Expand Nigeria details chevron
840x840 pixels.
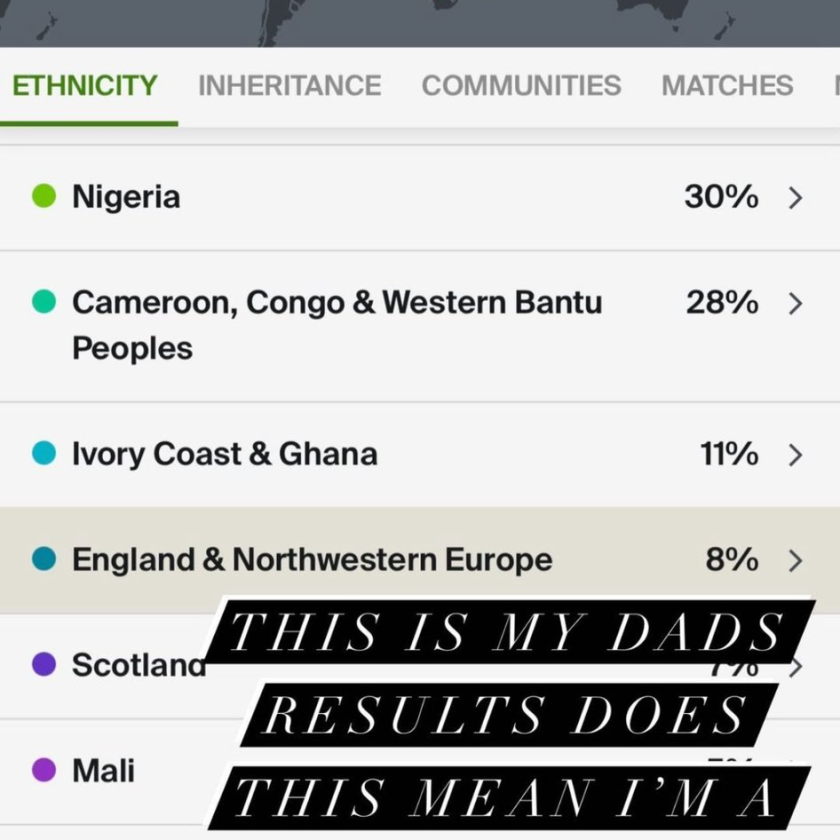pos(796,198)
